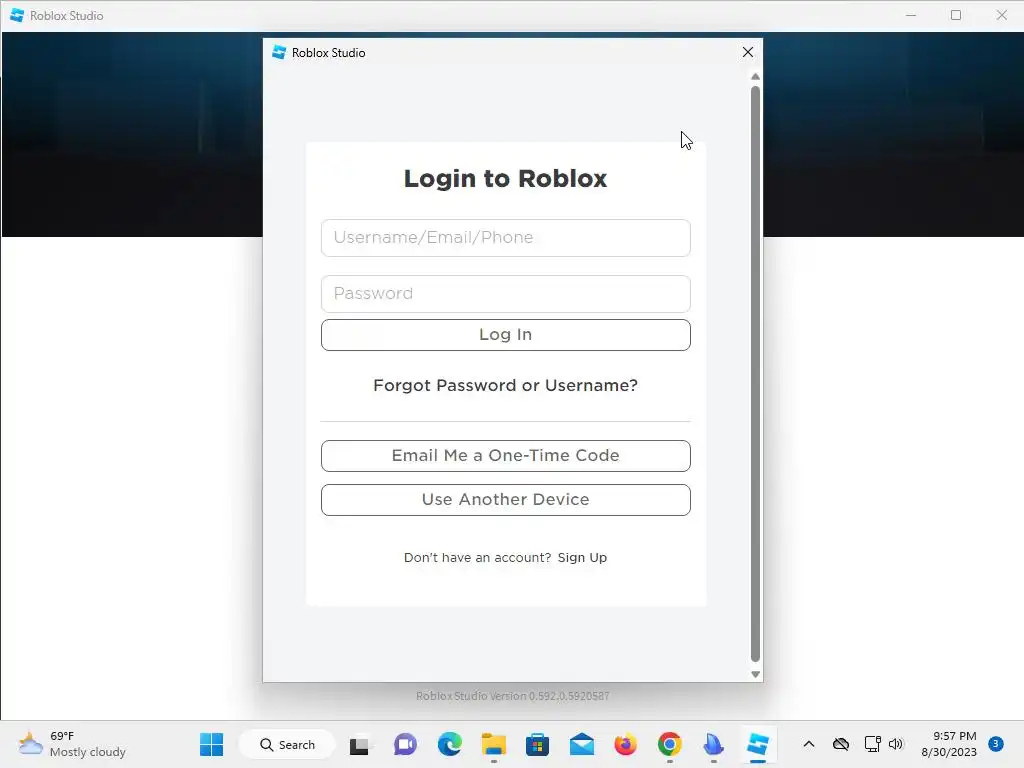Click Roblox Studio logo in main title bar
Screen dimensions: 1024x768
(x=17, y=15)
